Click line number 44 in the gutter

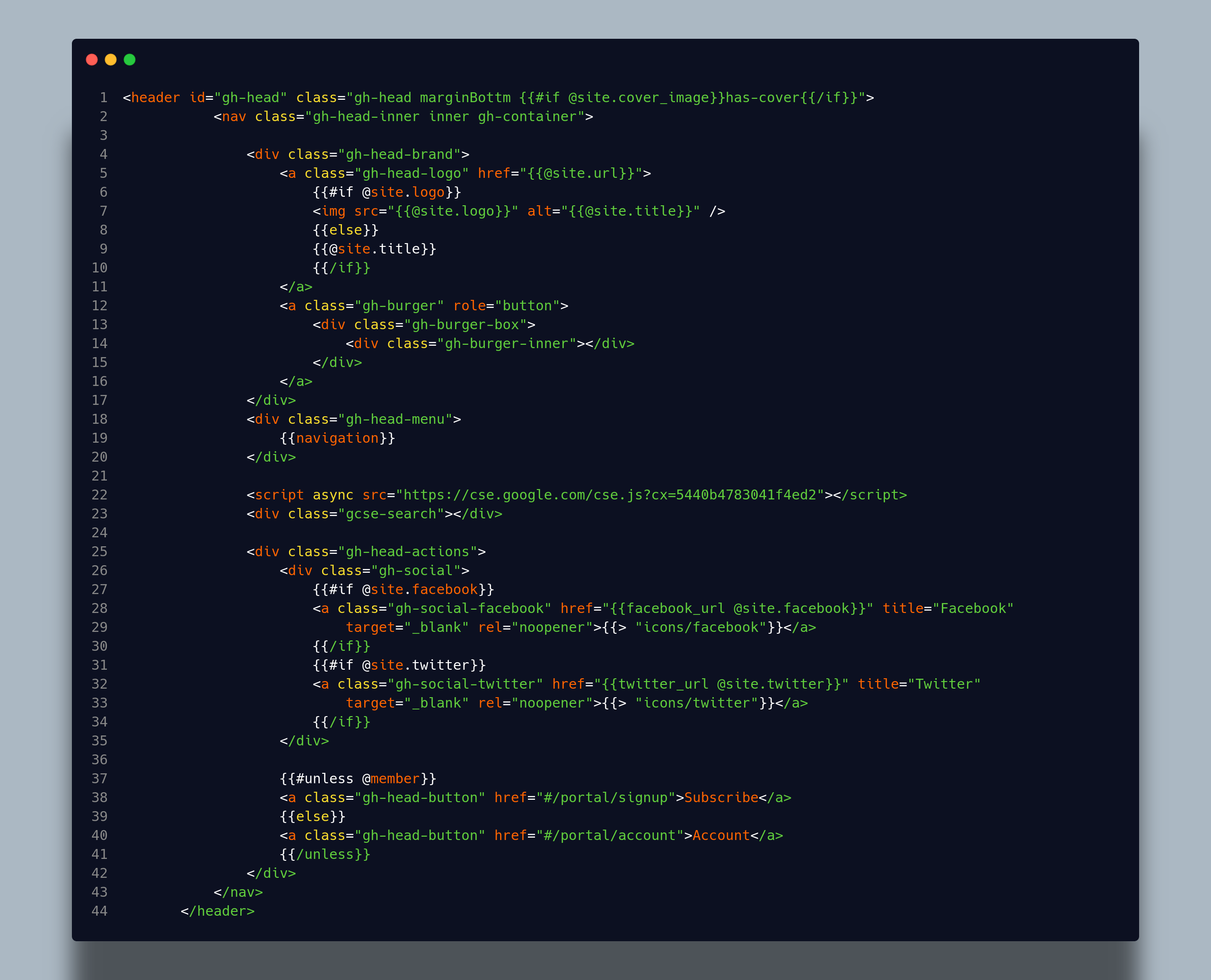click(x=99, y=910)
